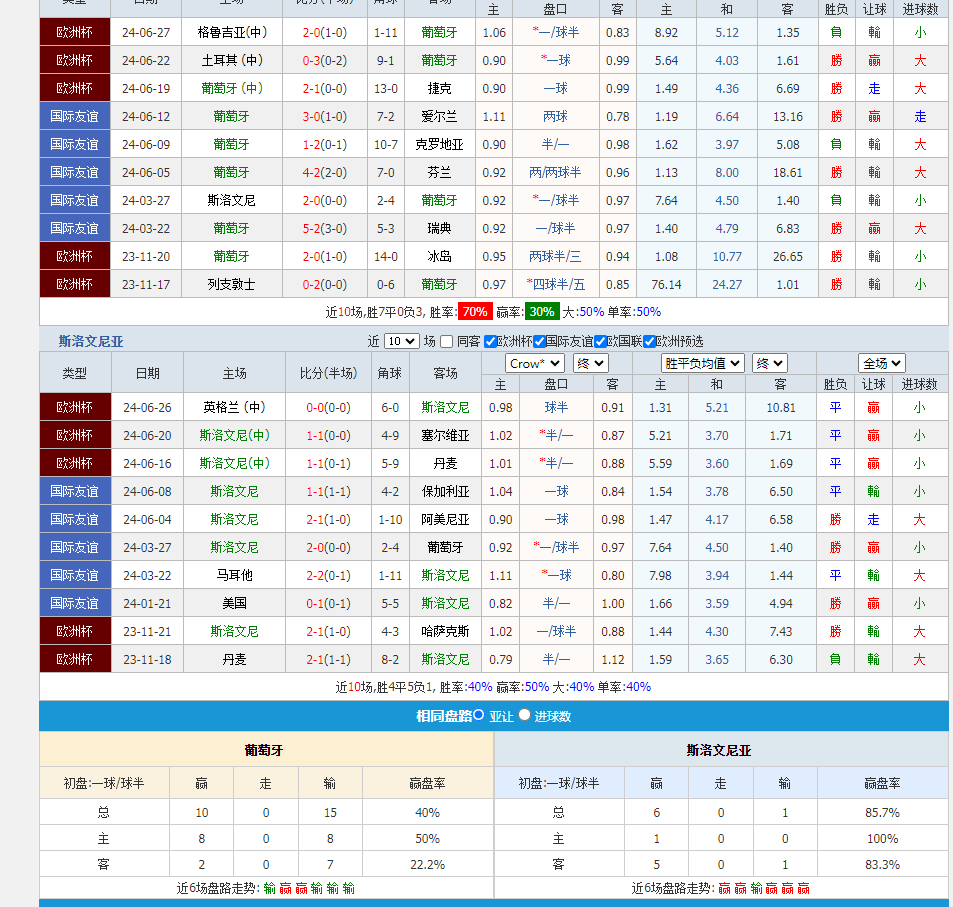Click the 走 marker in 葡萄牙 vs 捷克 row
Image resolution: width=953 pixels, height=907 pixels.
tap(875, 88)
